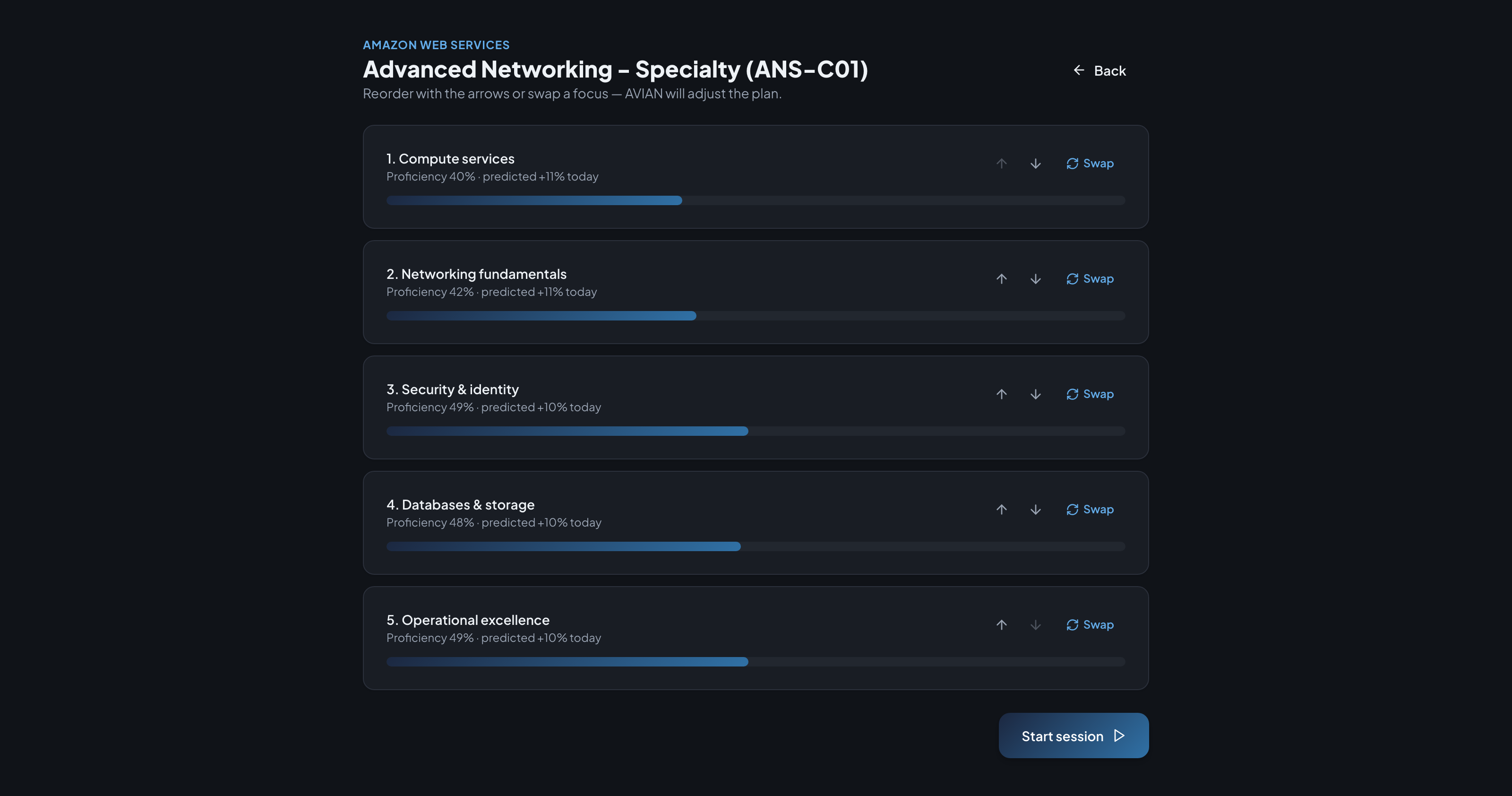
Task: Swap out Security & identity topic
Action: tap(1090, 394)
